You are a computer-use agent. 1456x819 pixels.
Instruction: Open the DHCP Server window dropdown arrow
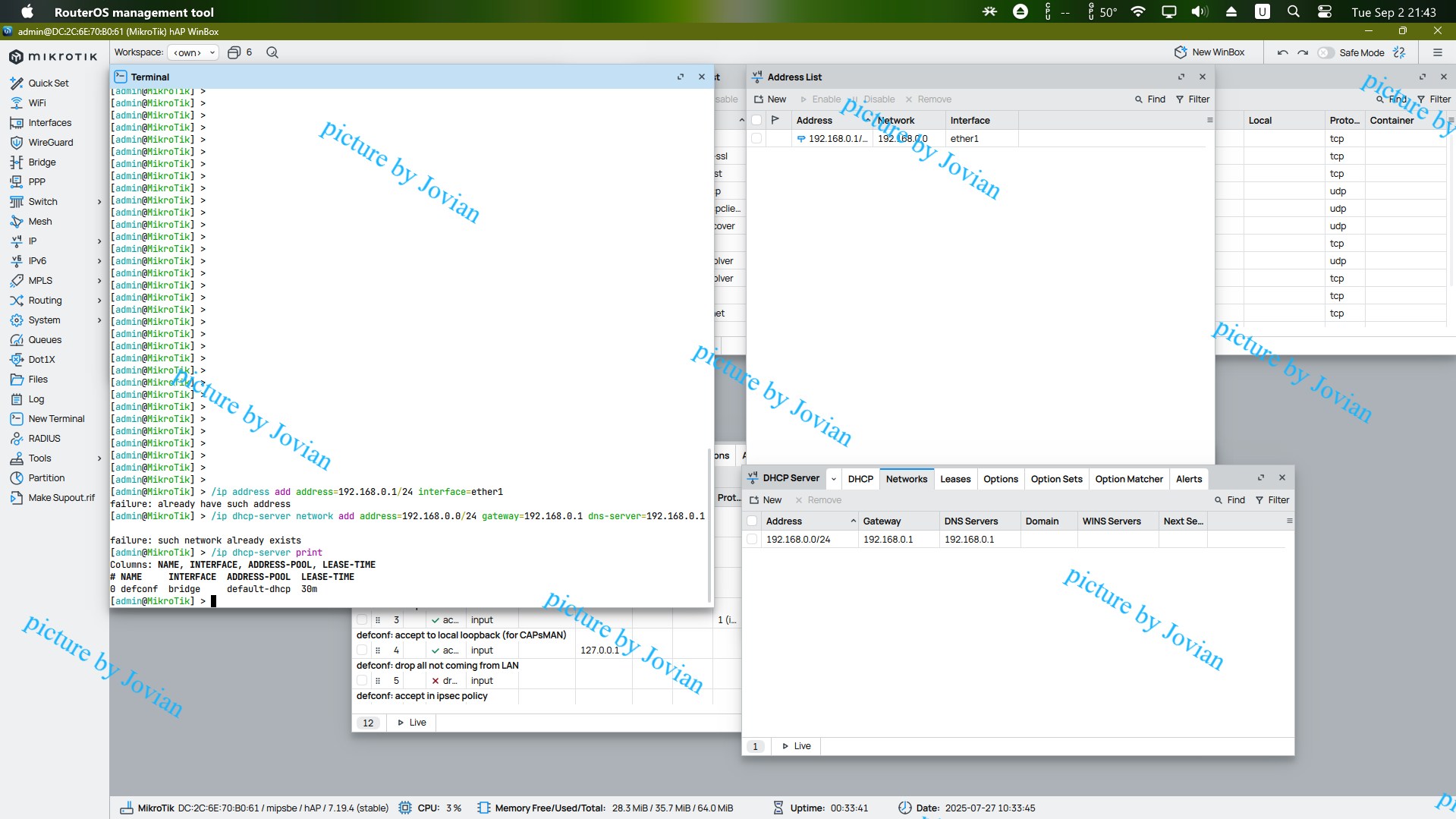[833, 479]
